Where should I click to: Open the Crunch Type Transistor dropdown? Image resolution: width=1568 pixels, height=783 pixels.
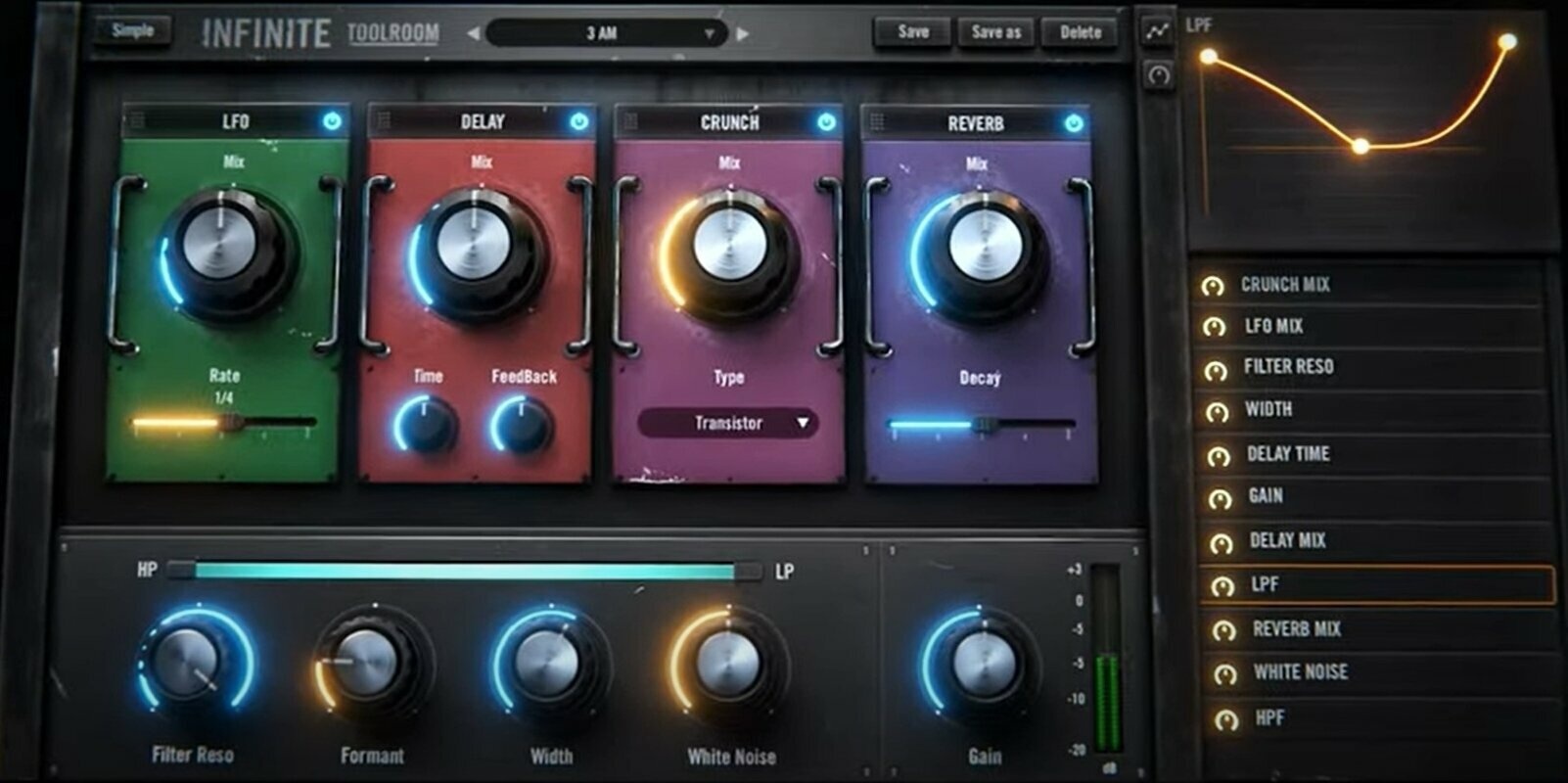point(728,423)
